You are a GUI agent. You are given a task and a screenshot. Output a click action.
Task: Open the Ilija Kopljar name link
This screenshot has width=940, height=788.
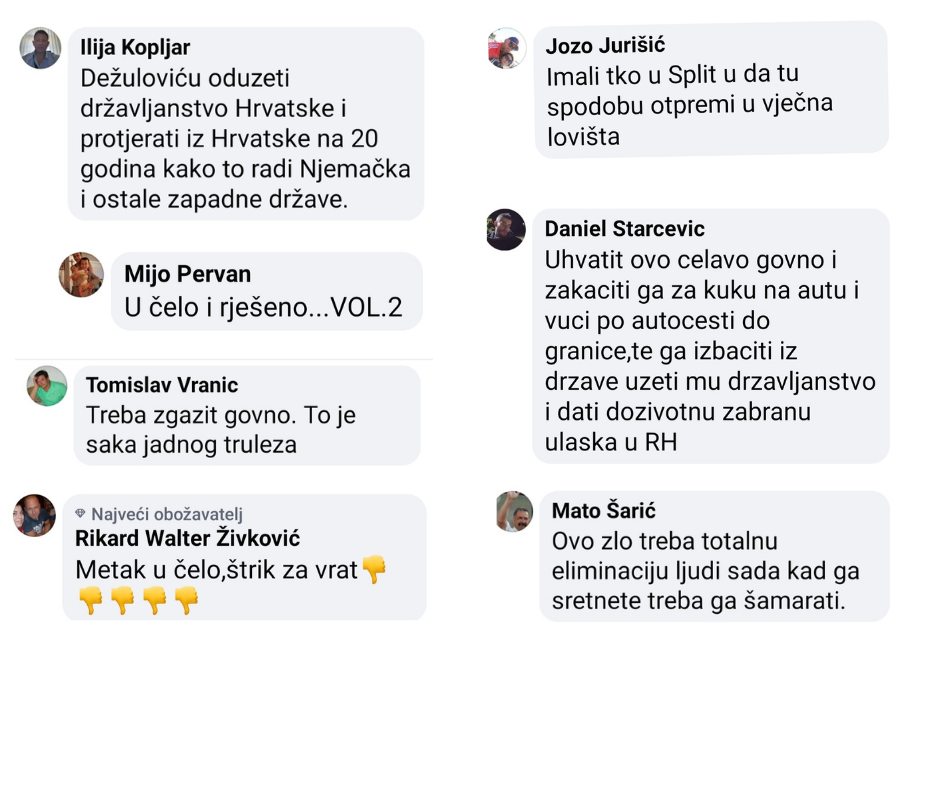135,48
